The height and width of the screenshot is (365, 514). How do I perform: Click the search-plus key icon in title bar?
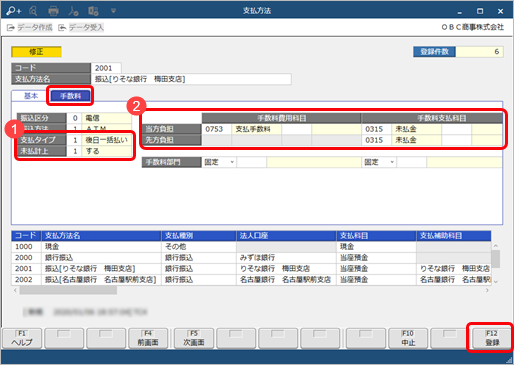point(14,11)
